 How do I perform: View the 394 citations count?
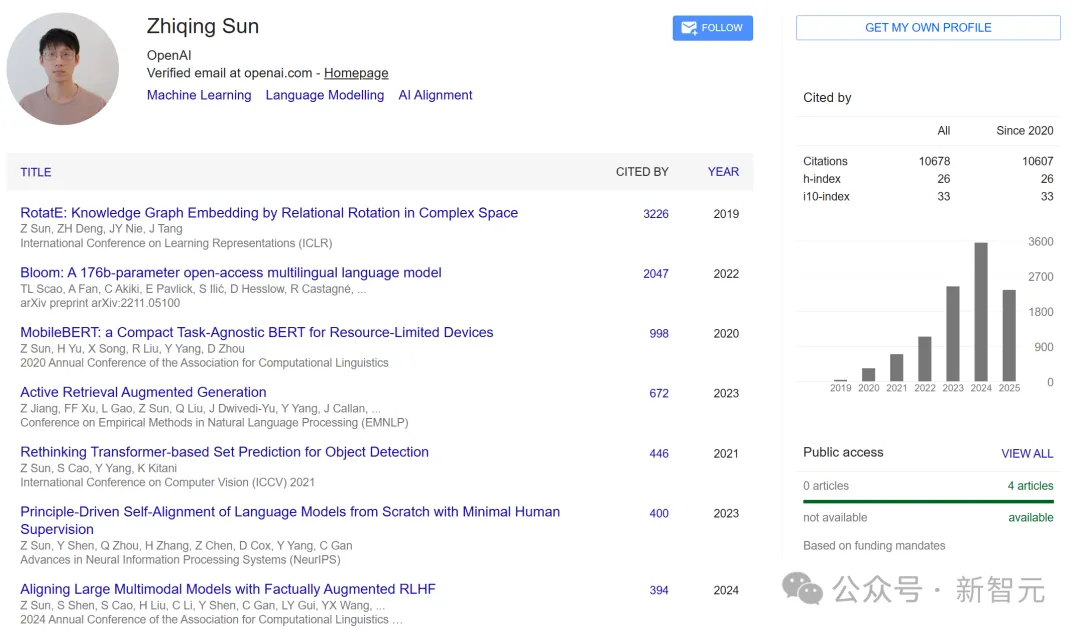click(659, 591)
